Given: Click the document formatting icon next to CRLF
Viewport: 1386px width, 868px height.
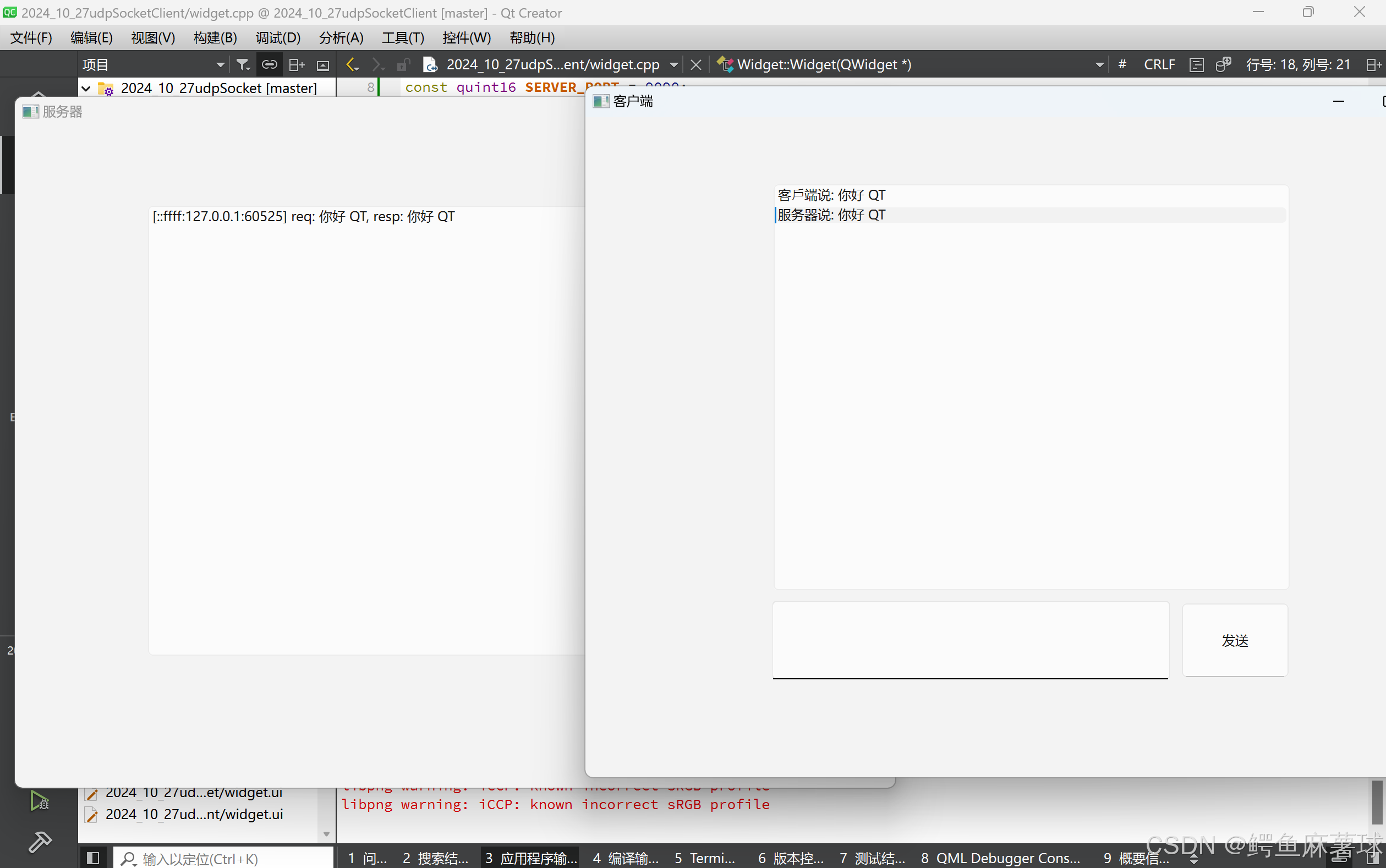Looking at the screenshot, I should tap(1197, 65).
